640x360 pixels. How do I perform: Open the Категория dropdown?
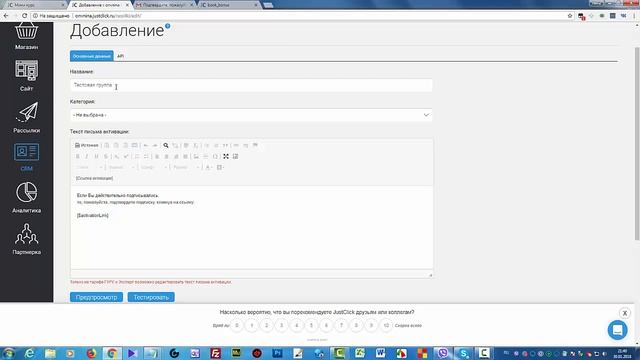point(251,115)
